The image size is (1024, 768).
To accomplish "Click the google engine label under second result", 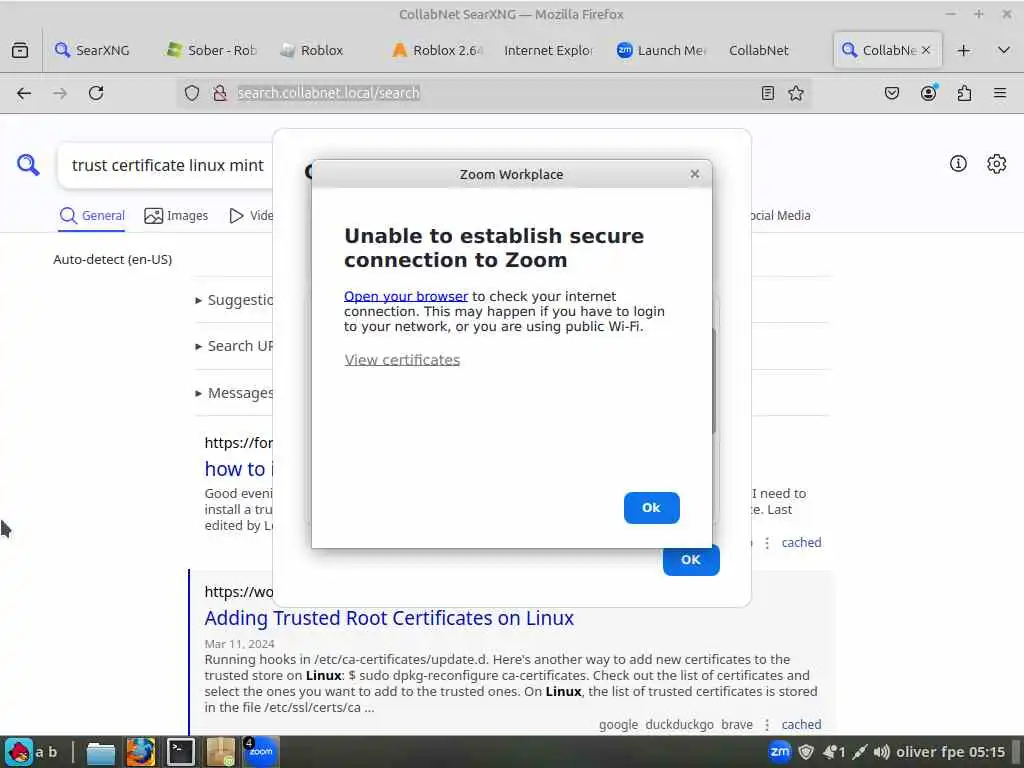I will [x=618, y=725].
